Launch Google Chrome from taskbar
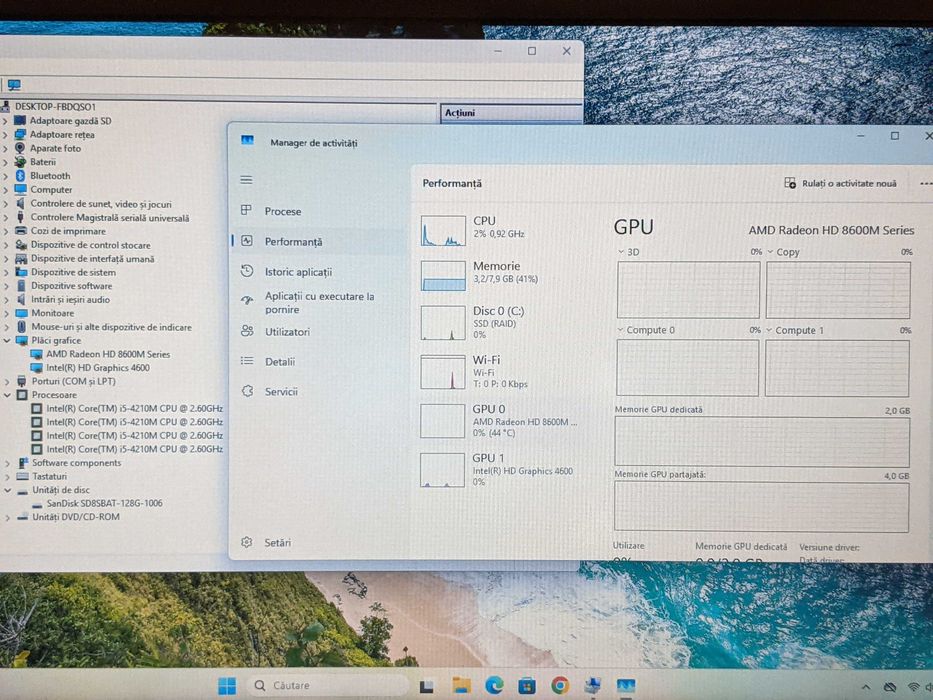Screen dimensions: 933x700 [559, 686]
